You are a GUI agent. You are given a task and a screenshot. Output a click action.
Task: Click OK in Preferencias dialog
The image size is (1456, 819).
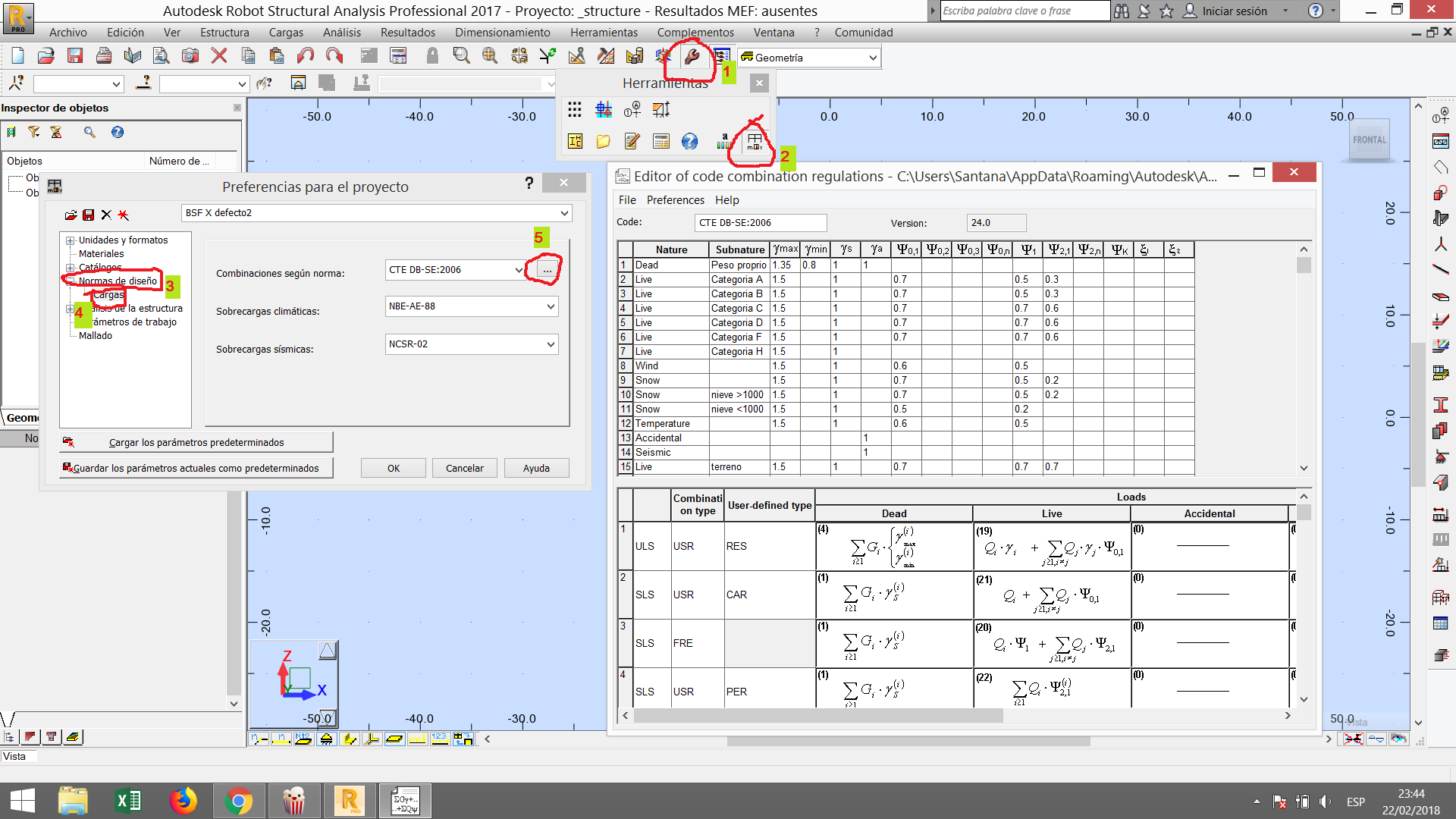pyautogui.click(x=394, y=468)
